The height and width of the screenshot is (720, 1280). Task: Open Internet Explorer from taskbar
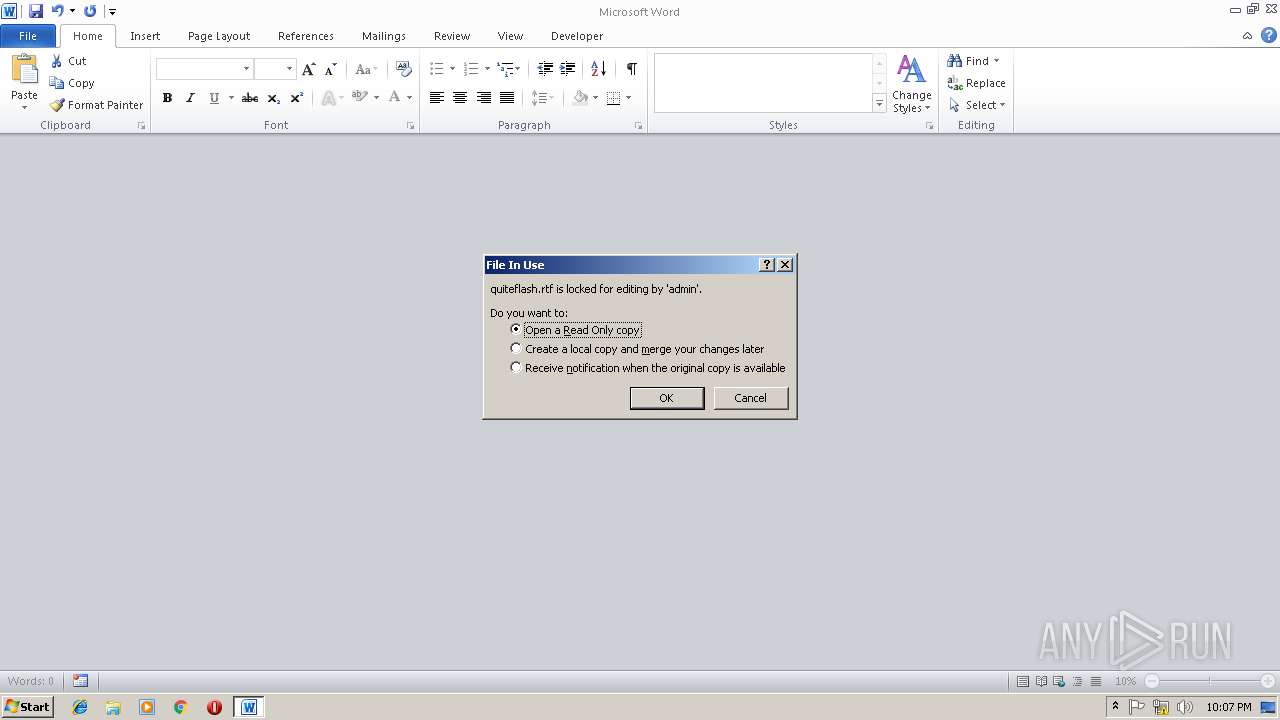80,707
